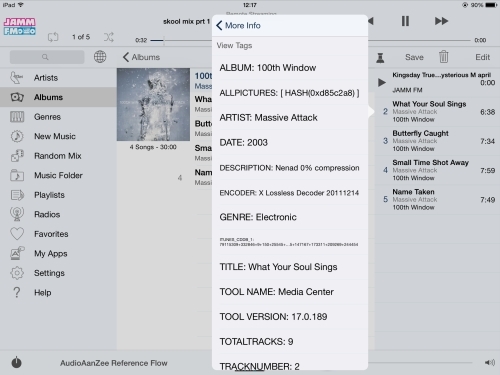
Task: Skip to next track
Action: [441, 21]
